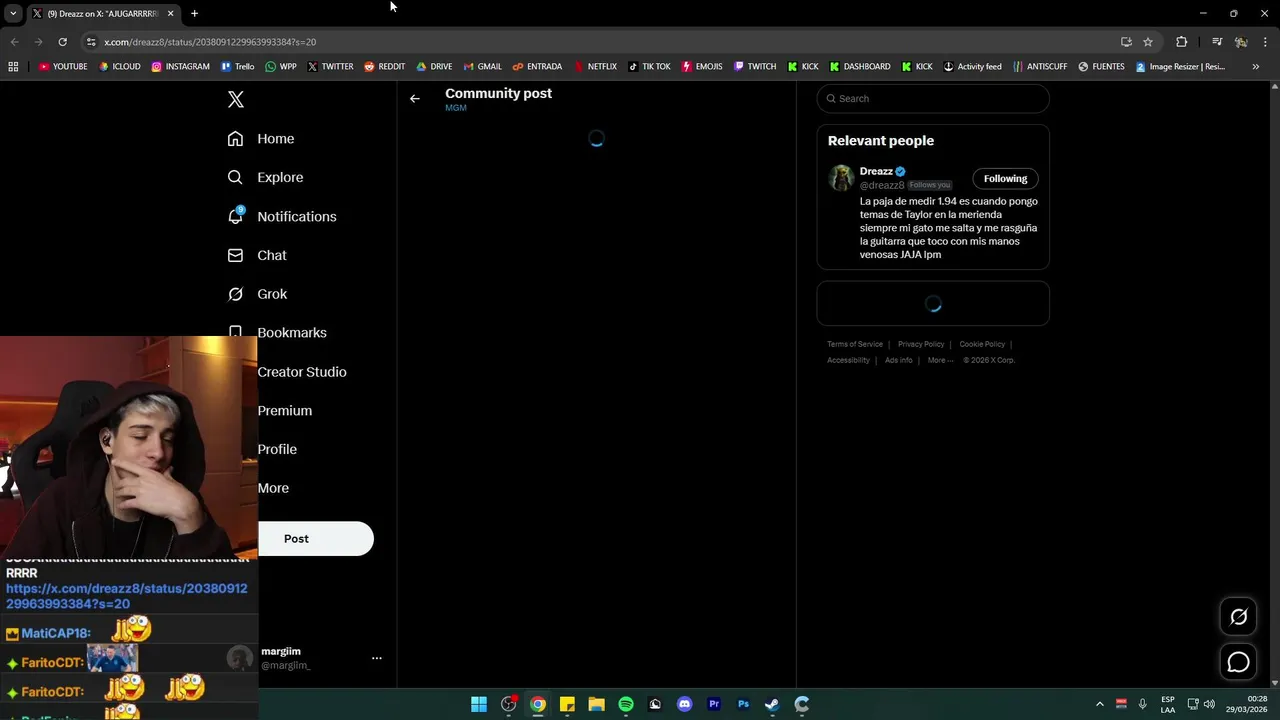Image resolution: width=1280 pixels, height=720 pixels.
Task: Open Ads info footer link
Action: pos(898,360)
